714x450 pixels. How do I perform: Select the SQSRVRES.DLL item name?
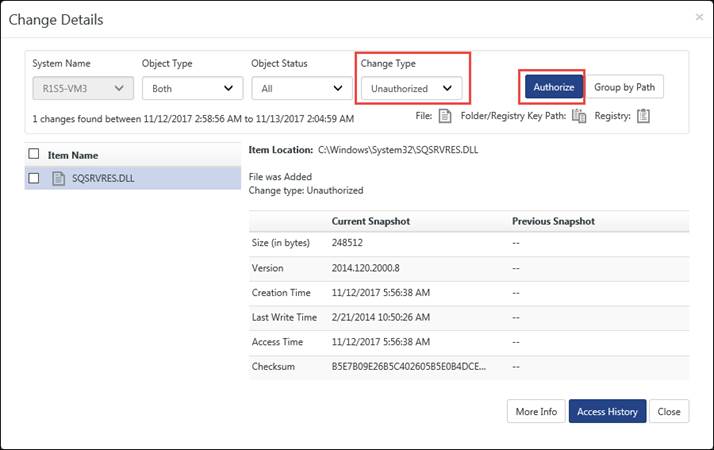click(103, 179)
